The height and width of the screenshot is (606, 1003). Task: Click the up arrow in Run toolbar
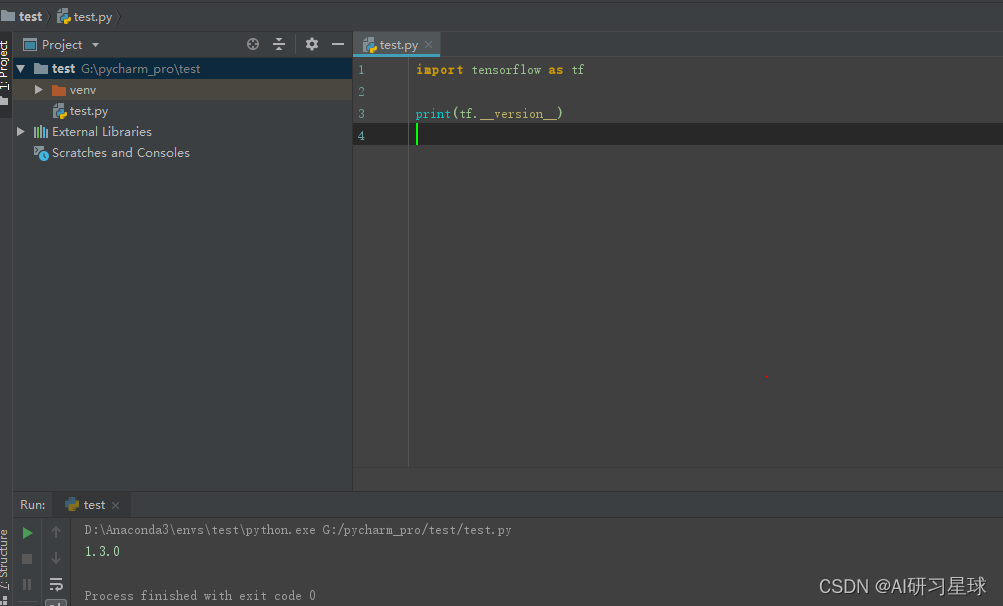[56, 532]
